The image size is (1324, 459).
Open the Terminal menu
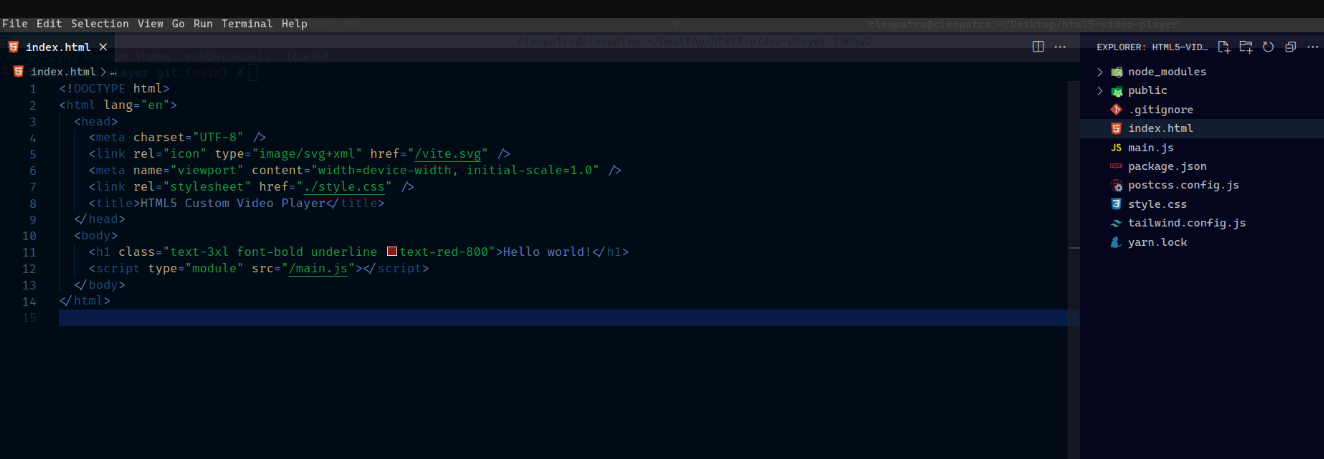pyautogui.click(x=247, y=24)
